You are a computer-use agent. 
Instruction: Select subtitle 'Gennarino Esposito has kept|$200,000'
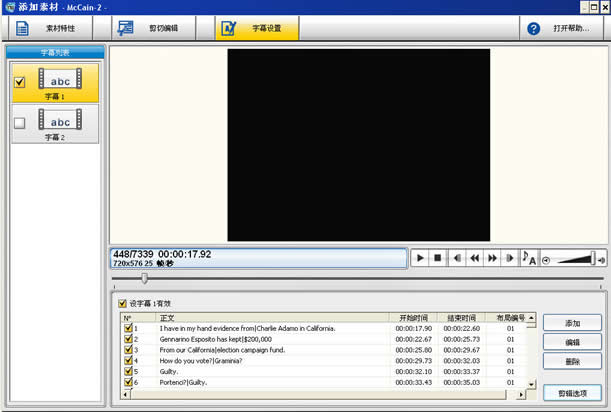[x=215, y=340]
